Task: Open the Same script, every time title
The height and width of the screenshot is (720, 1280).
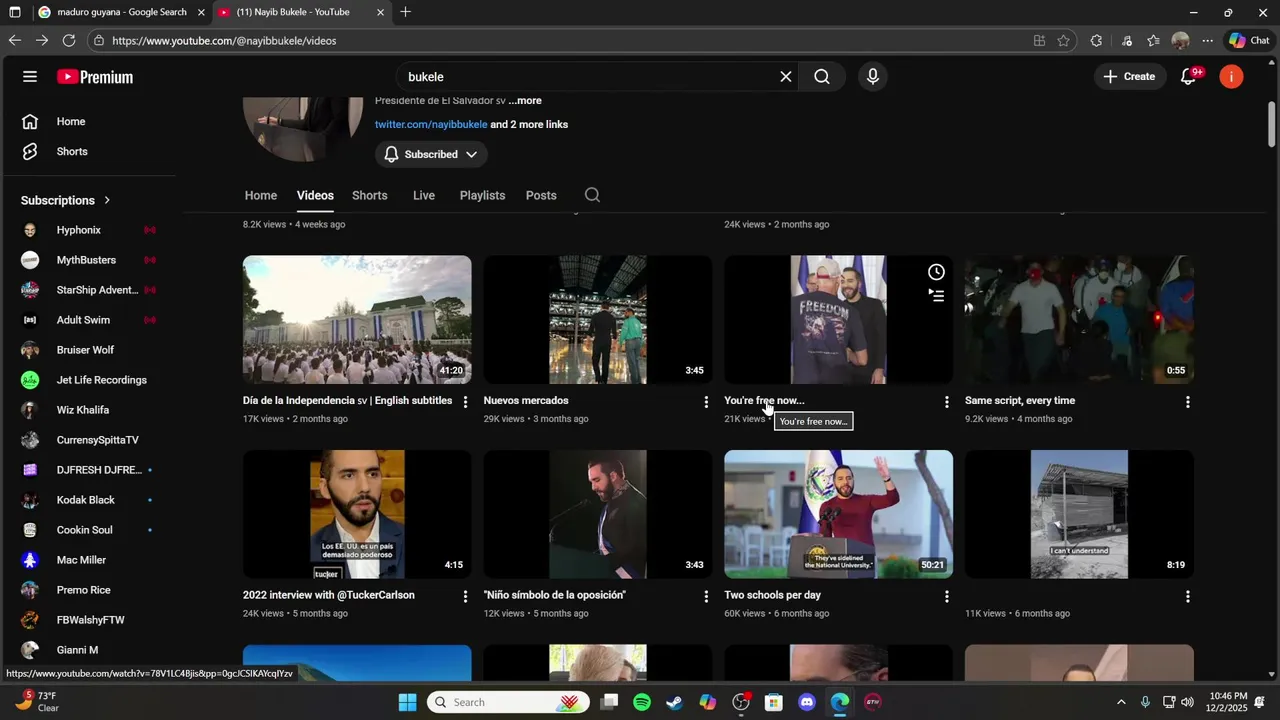Action: pyautogui.click(x=1020, y=401)
